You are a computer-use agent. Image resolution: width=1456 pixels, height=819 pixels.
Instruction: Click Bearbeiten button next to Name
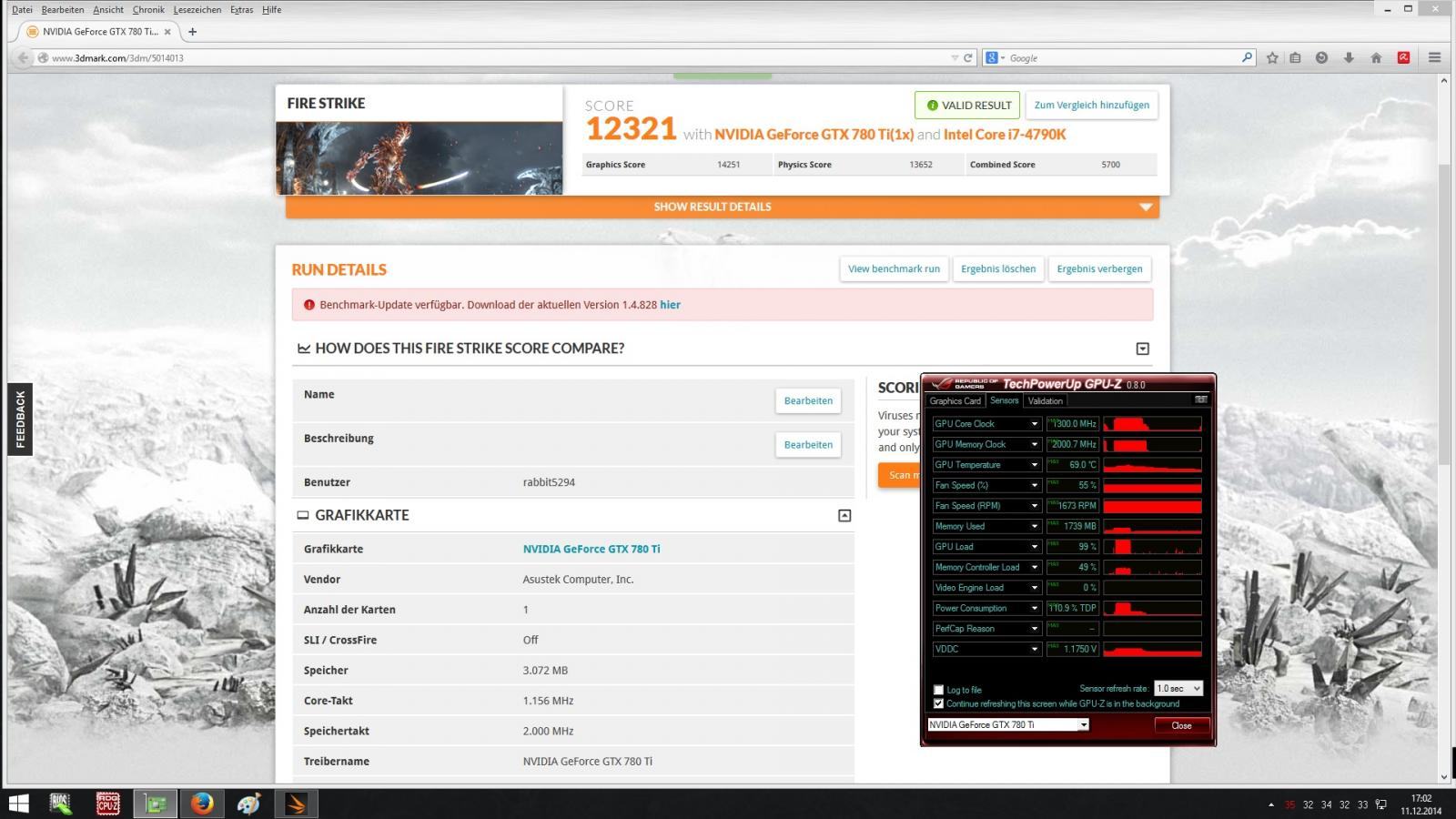pyautogui.click(x=808, y=400)
